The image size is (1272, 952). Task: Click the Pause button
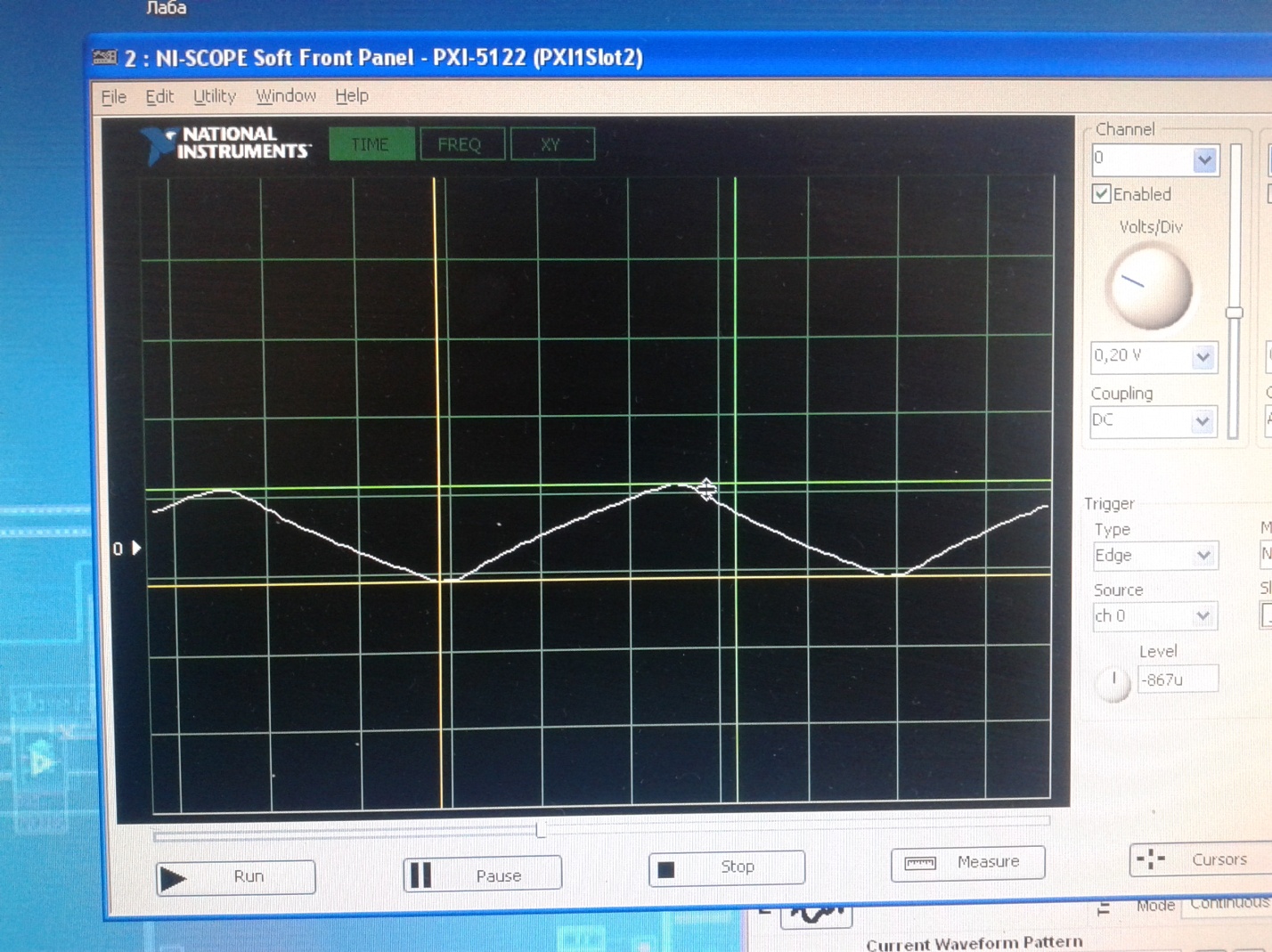482,875
